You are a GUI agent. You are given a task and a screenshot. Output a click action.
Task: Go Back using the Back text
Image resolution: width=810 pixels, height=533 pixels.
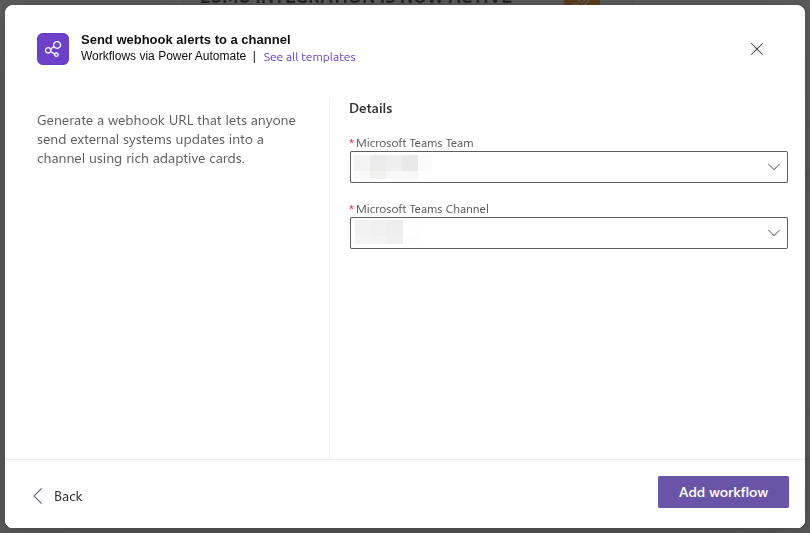[x=68, y=496]
